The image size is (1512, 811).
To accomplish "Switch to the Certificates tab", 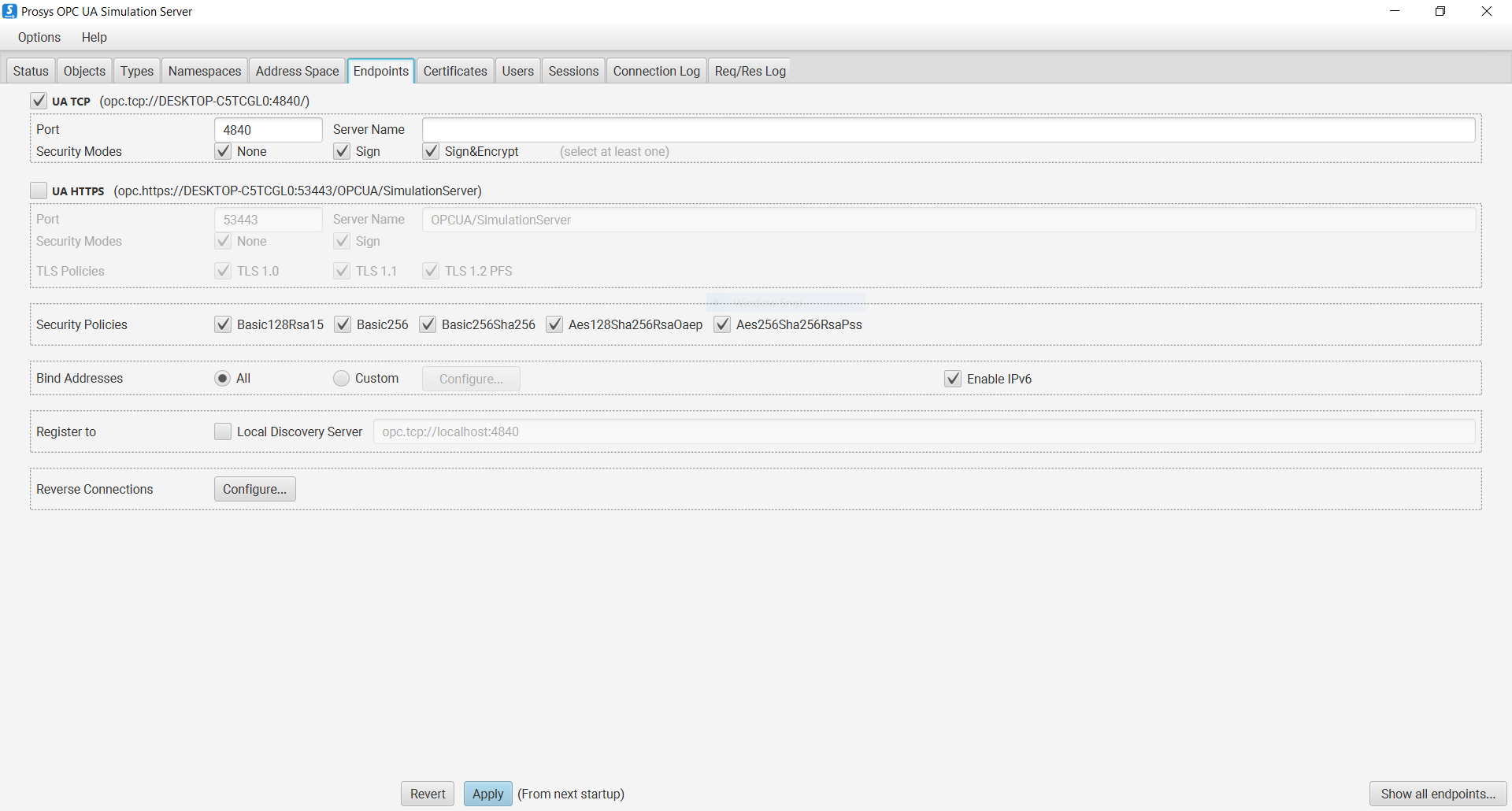I will tap(454, 70).
